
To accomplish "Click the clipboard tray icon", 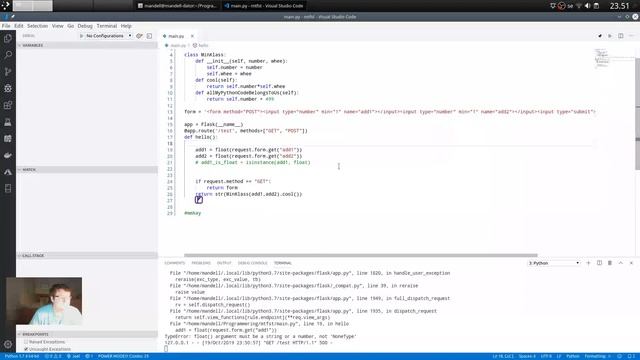I will coord(596,6).
